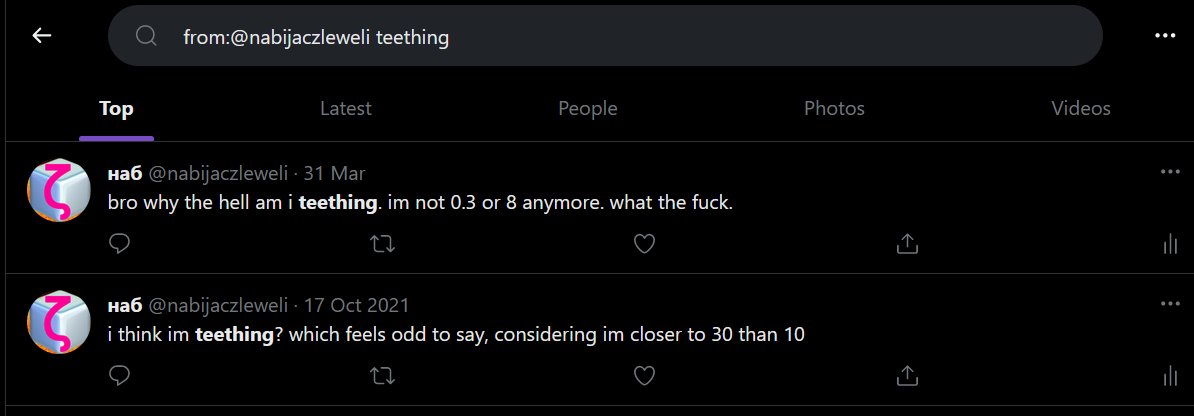
Task: Share the 31 Mar tweet
Action: pyautogui.click(x=907, y=243)
